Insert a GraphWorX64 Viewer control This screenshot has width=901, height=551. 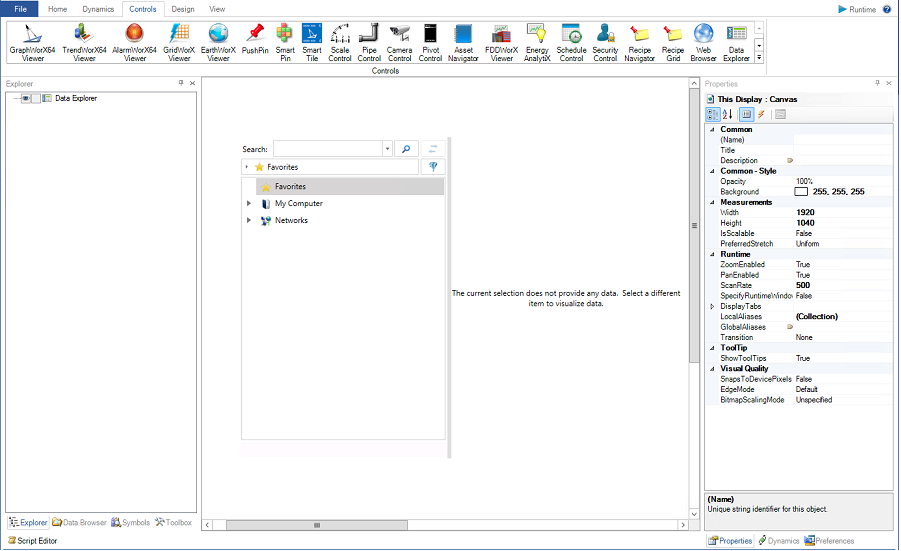point(33,42)
